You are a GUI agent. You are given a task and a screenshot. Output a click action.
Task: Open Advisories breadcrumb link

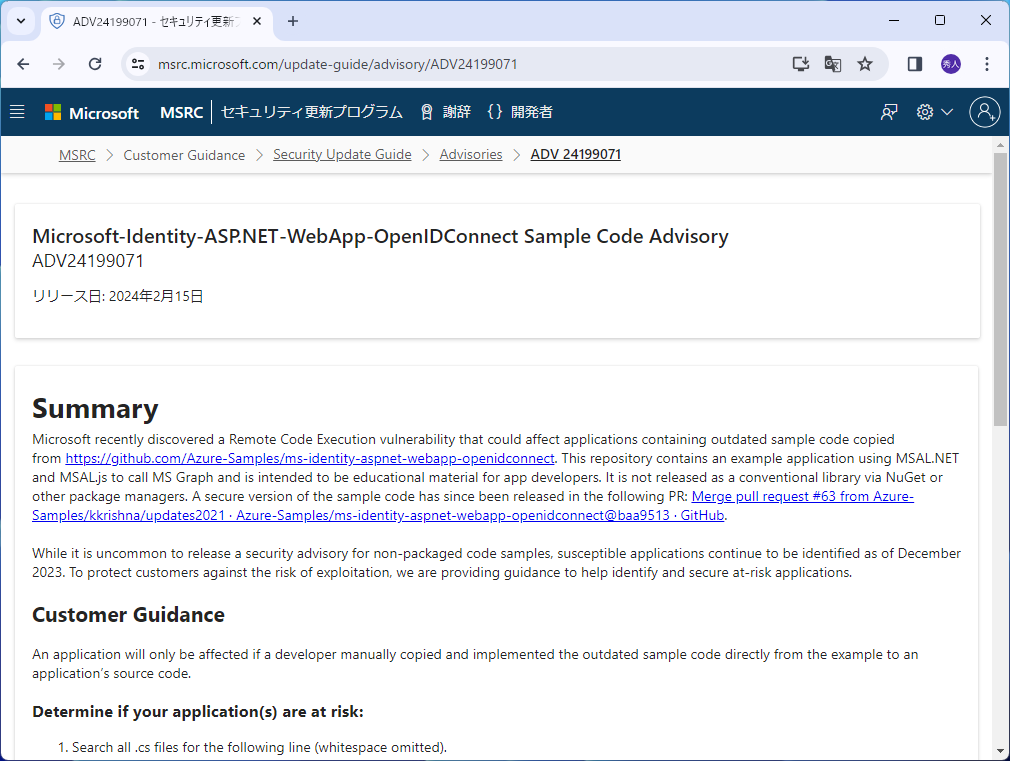471,155
